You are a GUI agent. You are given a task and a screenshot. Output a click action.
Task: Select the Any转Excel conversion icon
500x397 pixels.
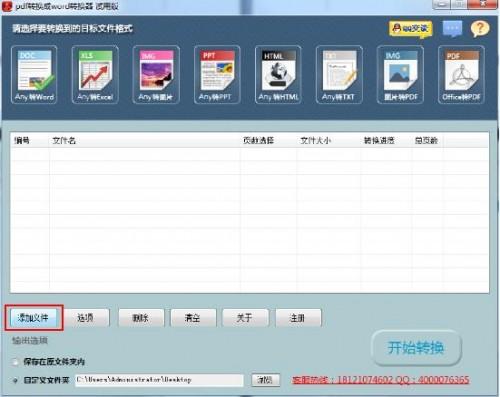click(95, 75)
